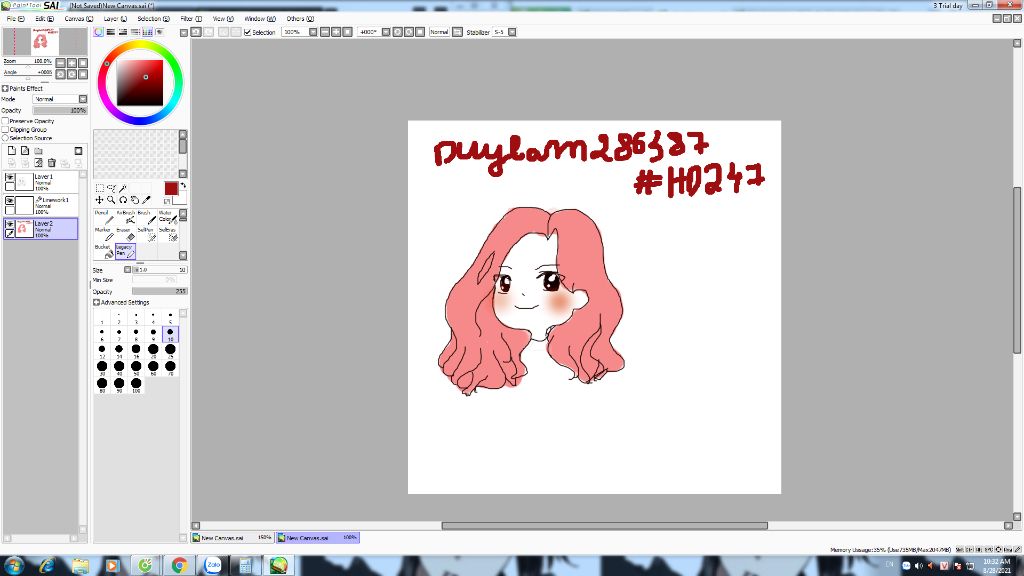Open the layer blending Mode dropdown

click(x=83, y=99)
